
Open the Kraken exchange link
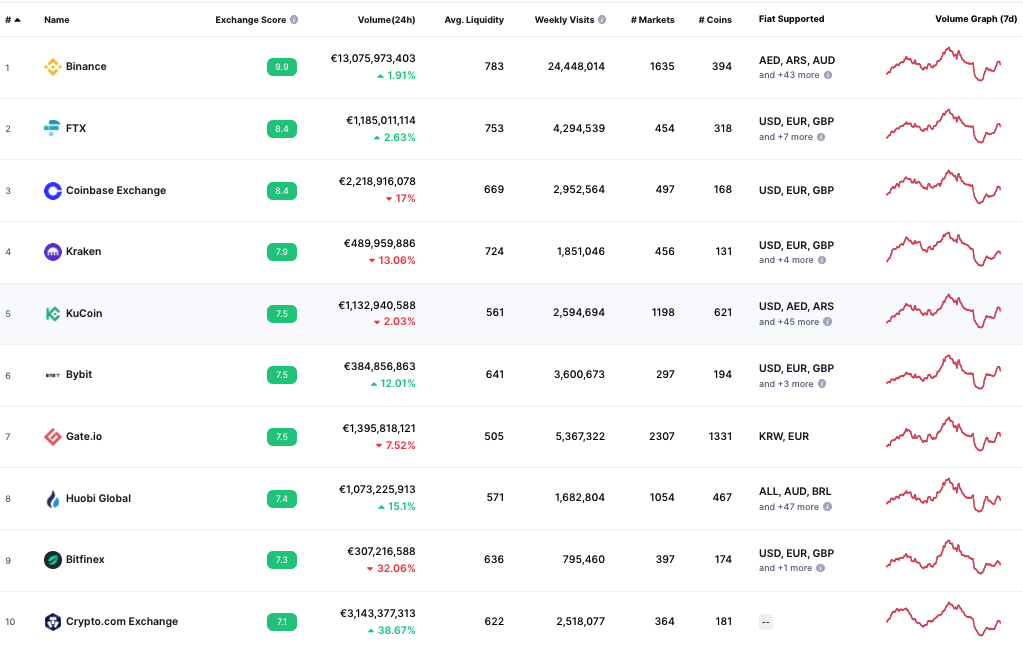(84, 252)
